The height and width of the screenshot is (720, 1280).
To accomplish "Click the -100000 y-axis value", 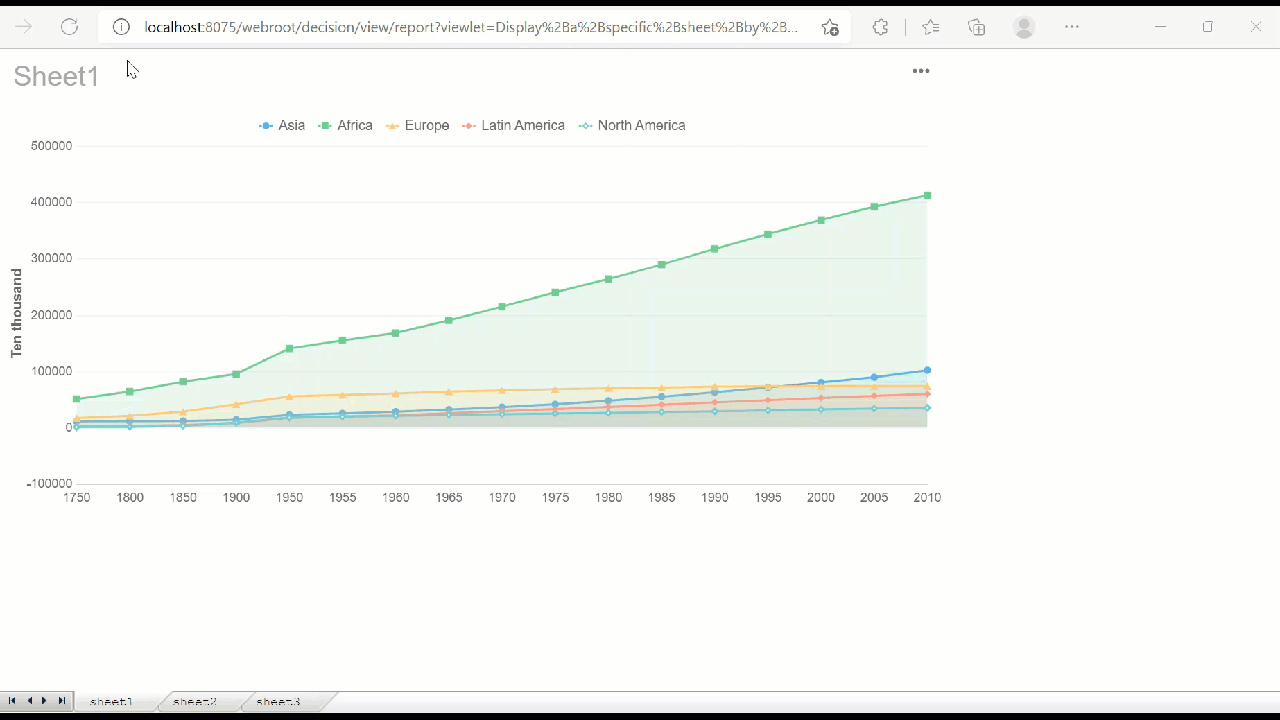I will click(x=50, y=484).
